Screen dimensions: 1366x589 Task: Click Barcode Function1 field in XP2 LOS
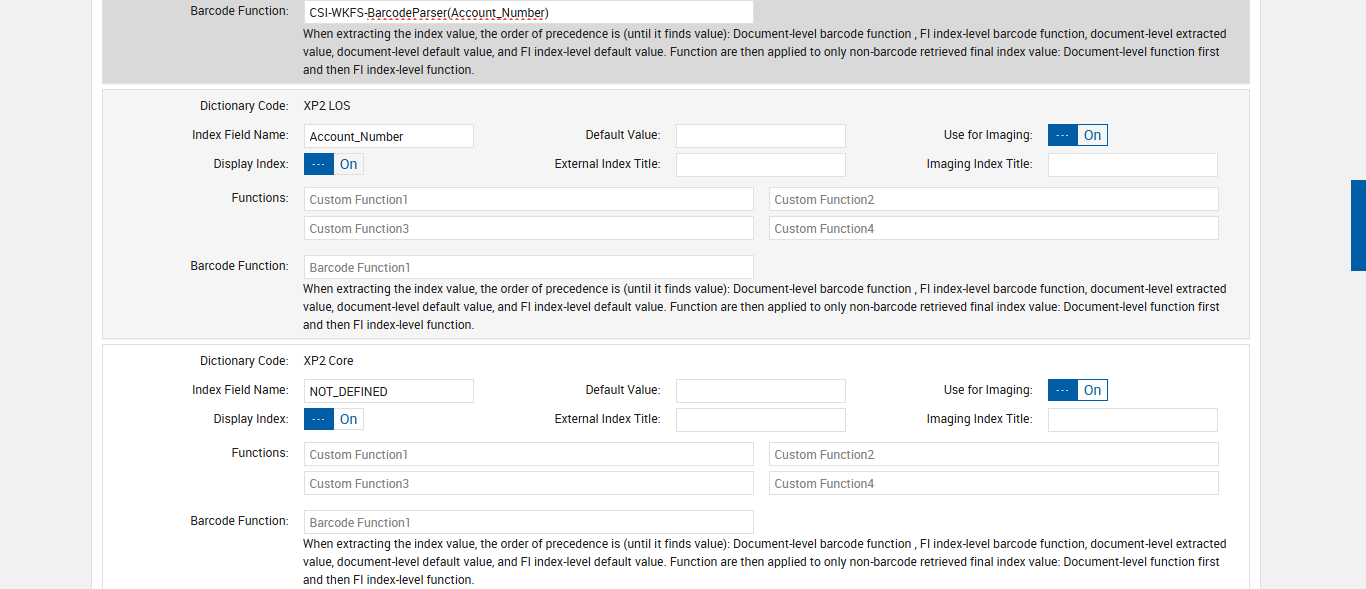(528, 267)
